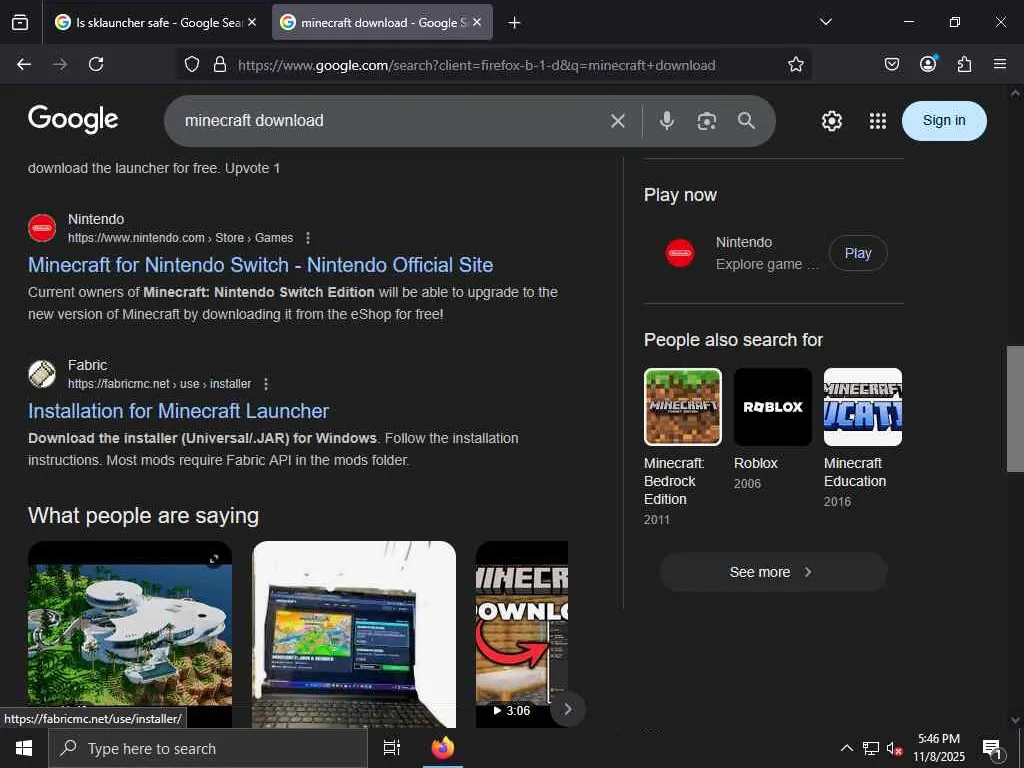Click Play button for Nintendo
The width and height of the screenshot is (1024, 768).
[857, 253]
